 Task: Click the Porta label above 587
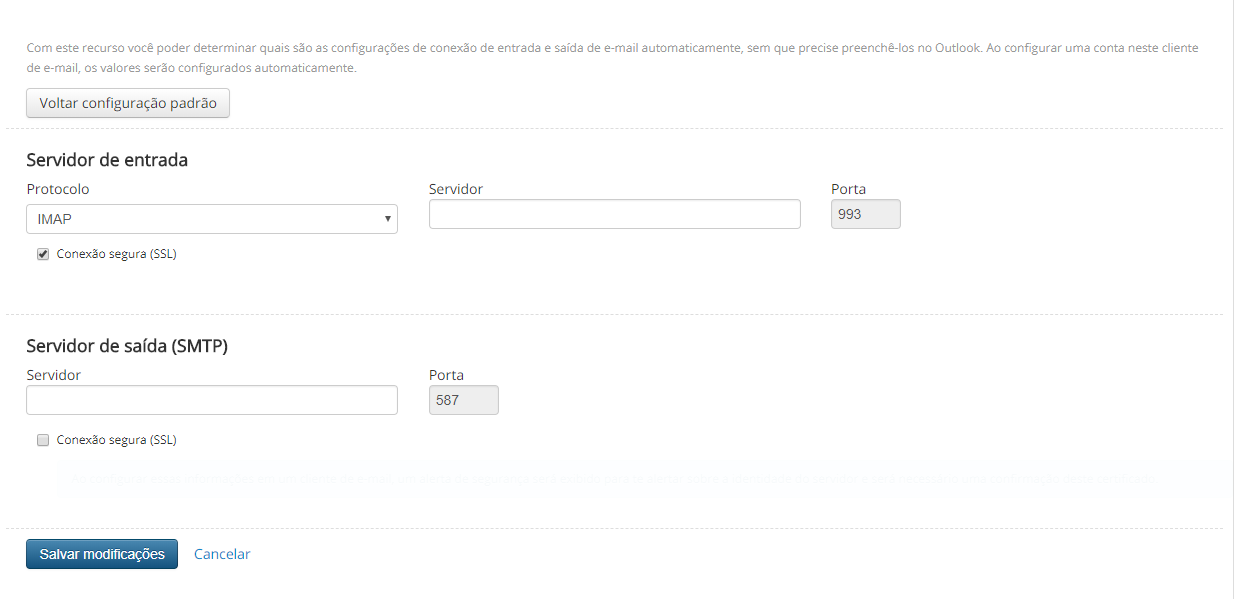pos(446,375)
